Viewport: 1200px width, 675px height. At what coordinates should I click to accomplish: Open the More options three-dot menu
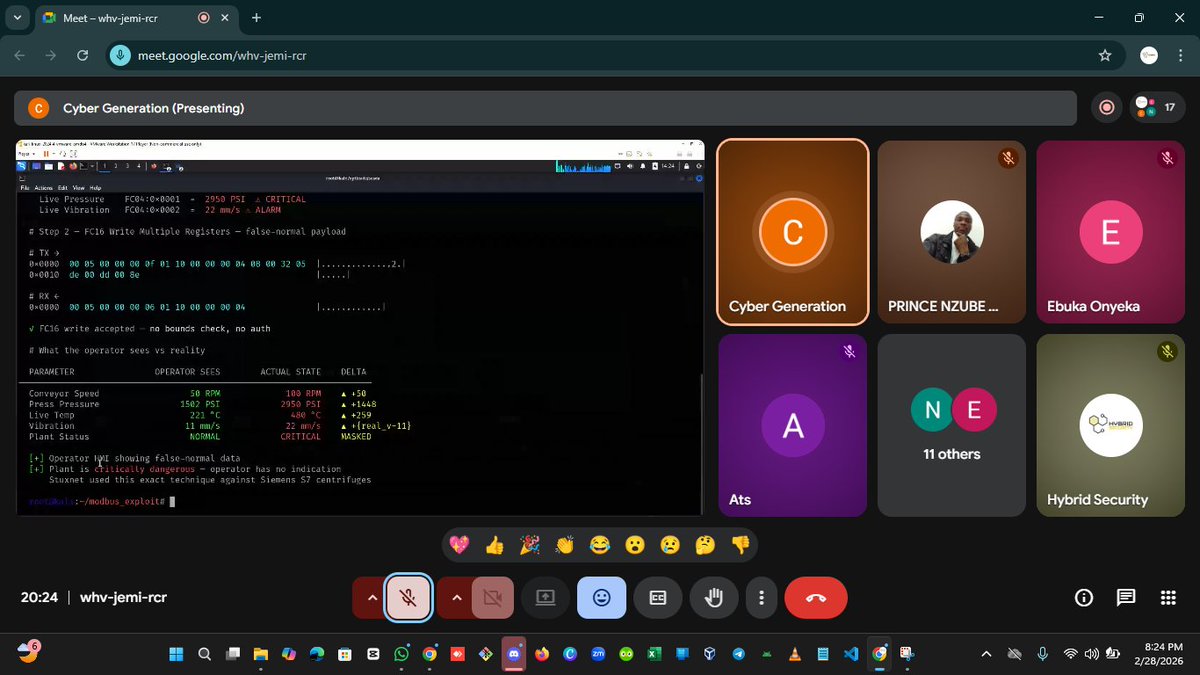(x=762, y=598)
